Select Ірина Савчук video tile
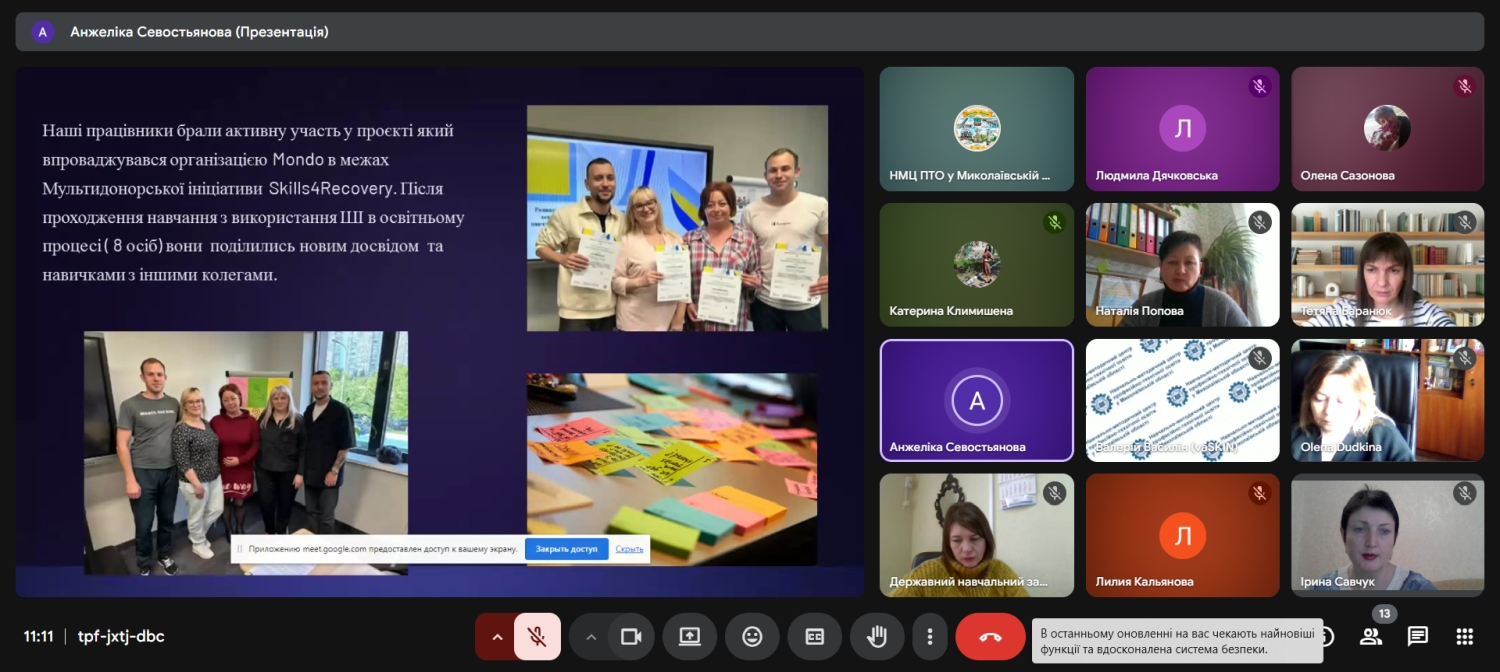This screenshot has height=672, width=1500. pos(1385,535)
